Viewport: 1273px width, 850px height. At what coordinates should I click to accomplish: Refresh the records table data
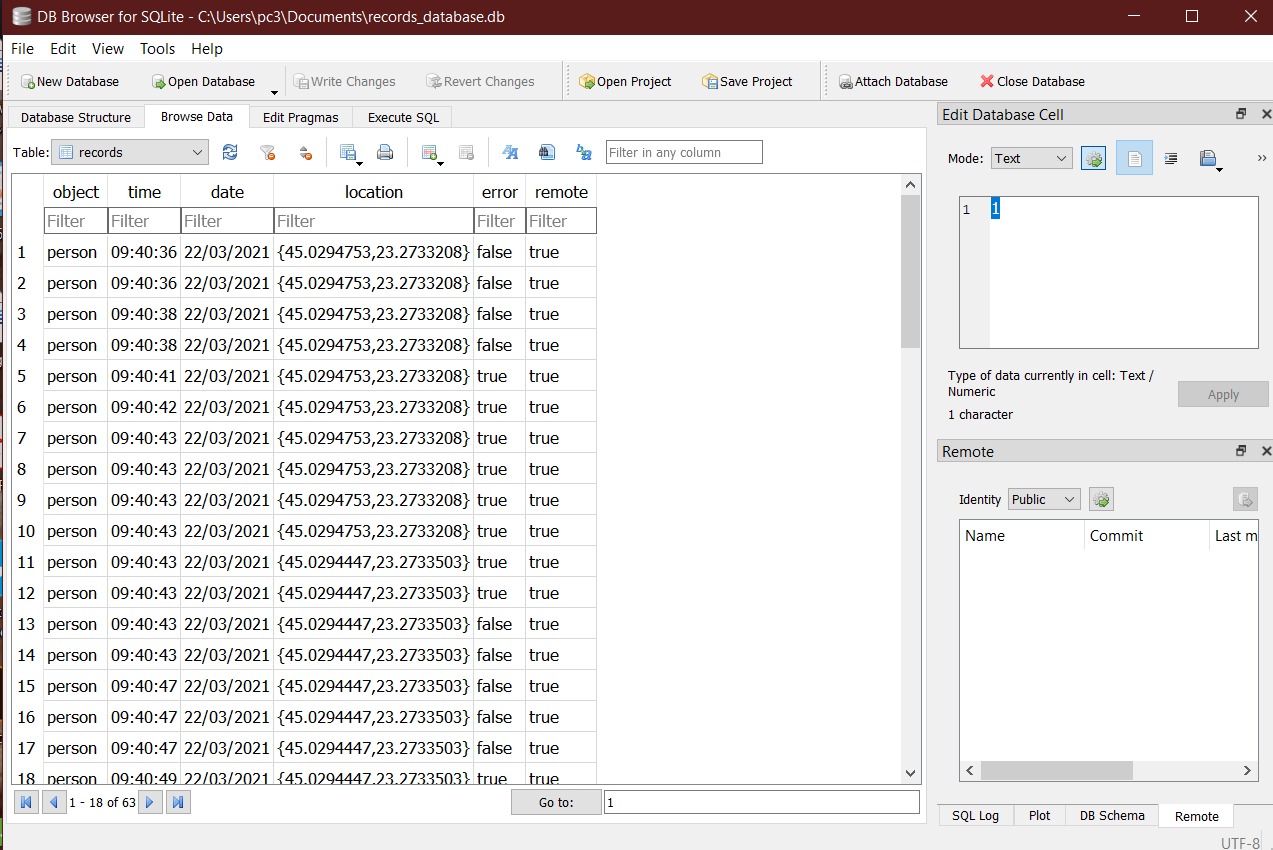click(230, 152)
